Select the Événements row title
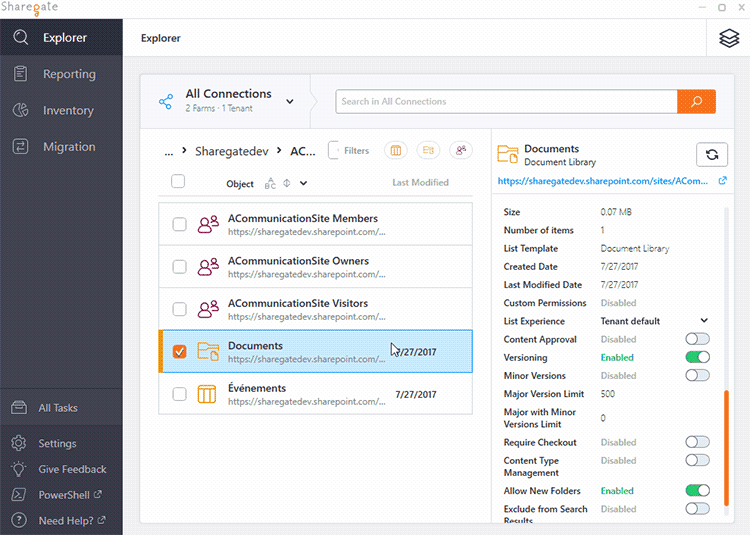750x535 pixels. coord(257,388)
